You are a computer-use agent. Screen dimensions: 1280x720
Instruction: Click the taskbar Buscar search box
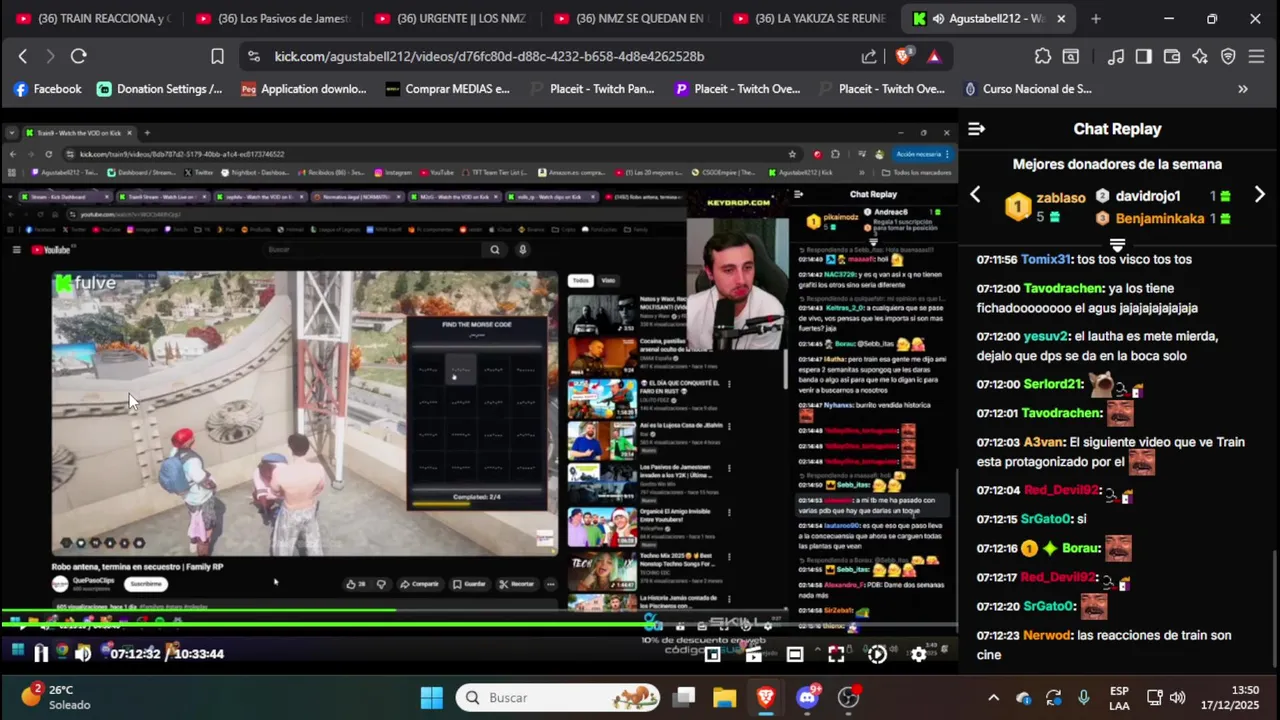tap(559, 697)
